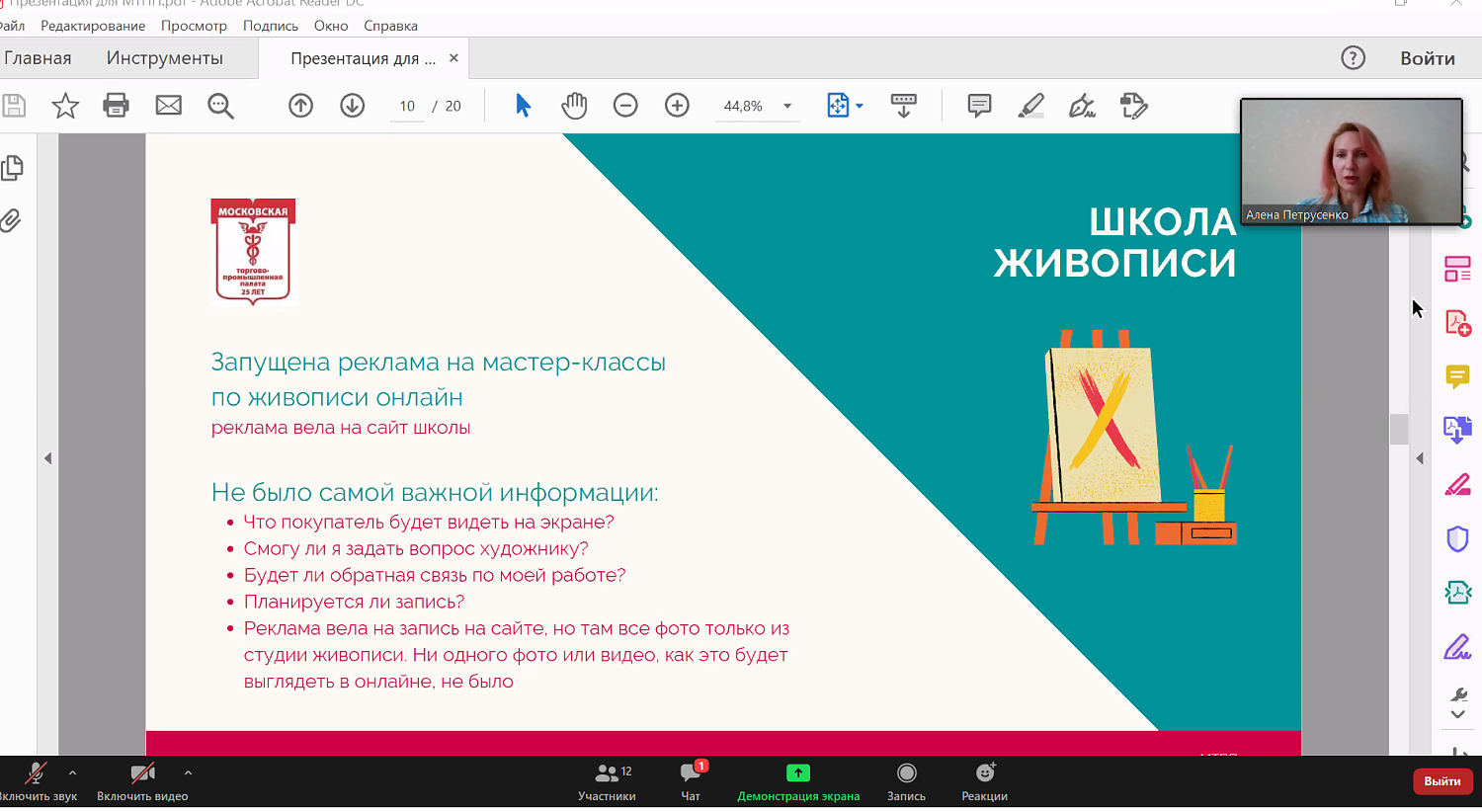Open the Участники participants panel
The image size is (1482, 812).
(607, 782)
